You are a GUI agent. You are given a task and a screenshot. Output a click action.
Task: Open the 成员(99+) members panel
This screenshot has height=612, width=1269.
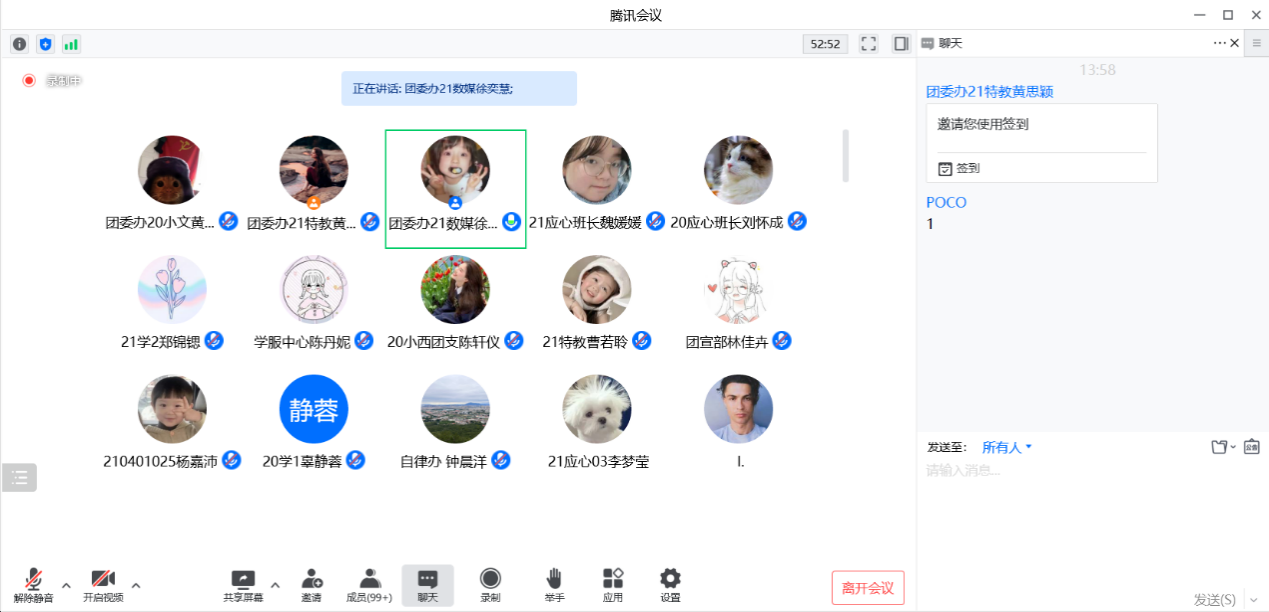(369, 585)
